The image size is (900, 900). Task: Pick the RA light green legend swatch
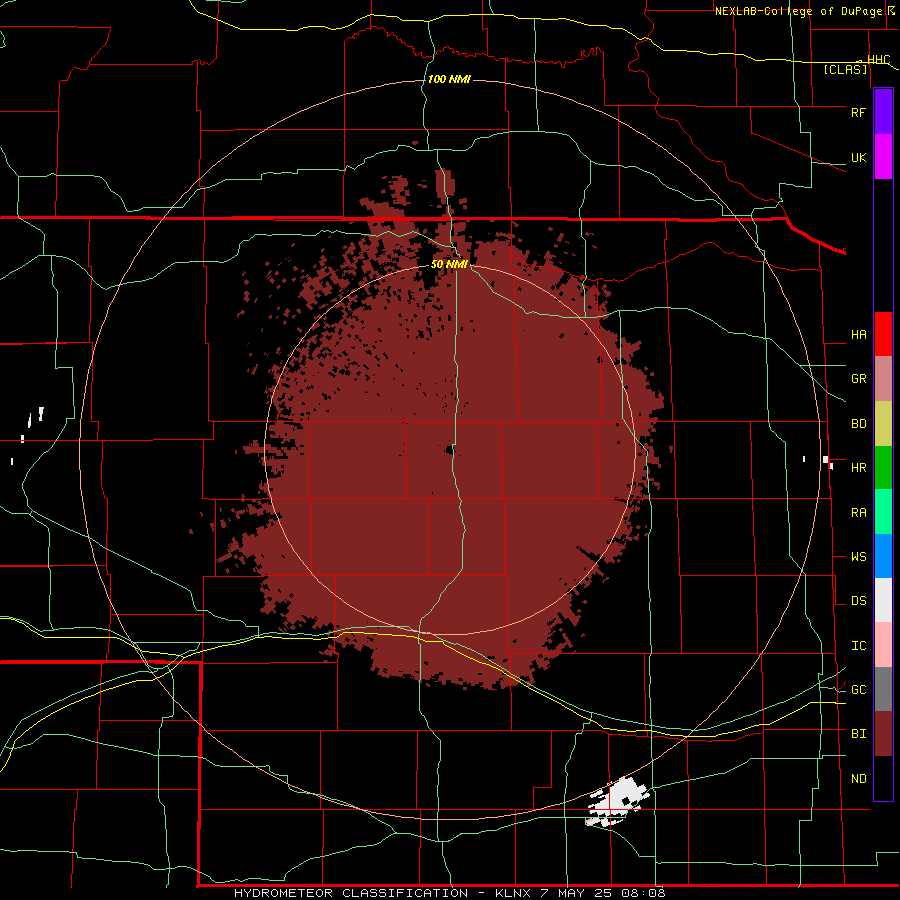point(883,512)
